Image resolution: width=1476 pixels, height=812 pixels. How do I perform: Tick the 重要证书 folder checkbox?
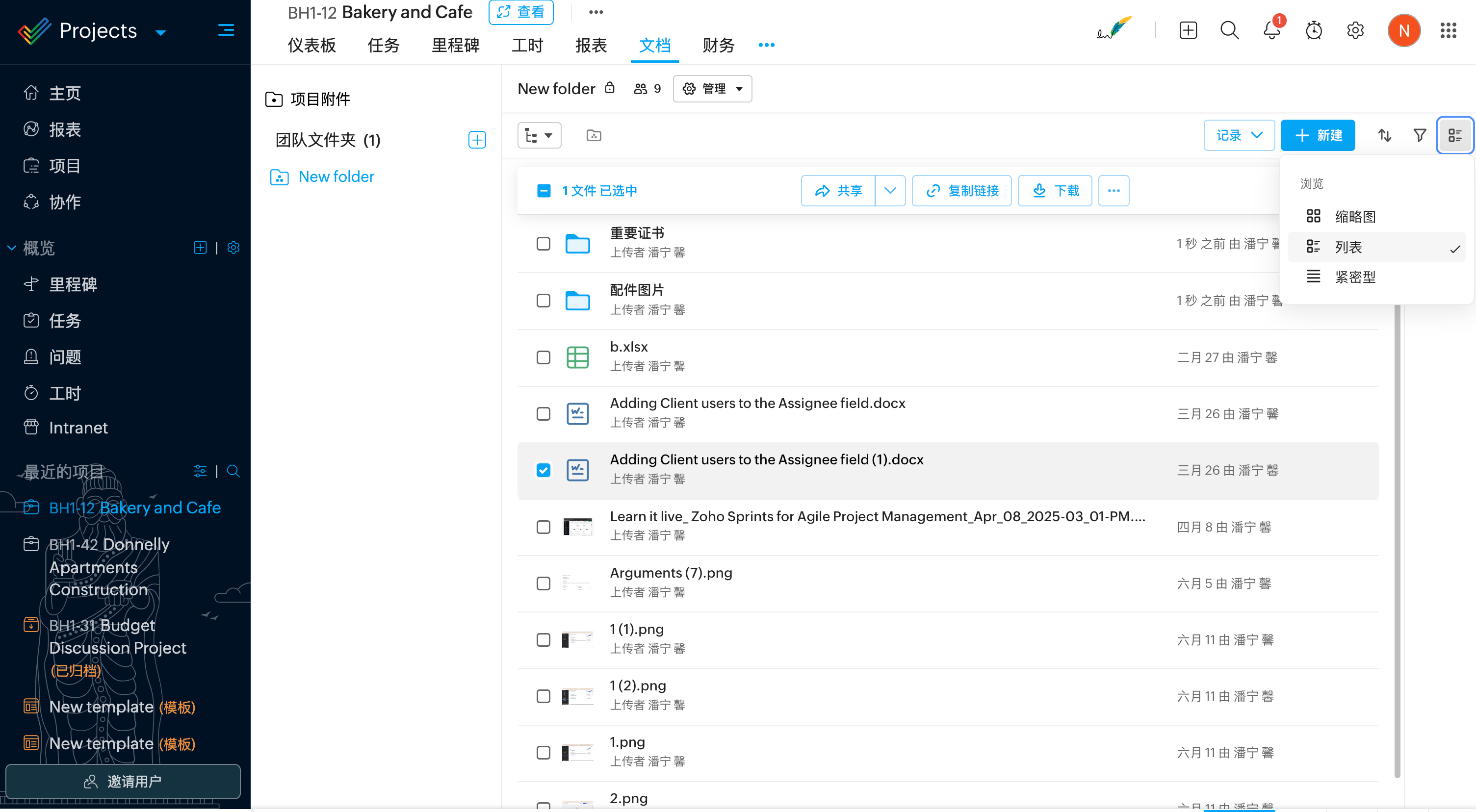pyautogui.click(x=543, y=244)
